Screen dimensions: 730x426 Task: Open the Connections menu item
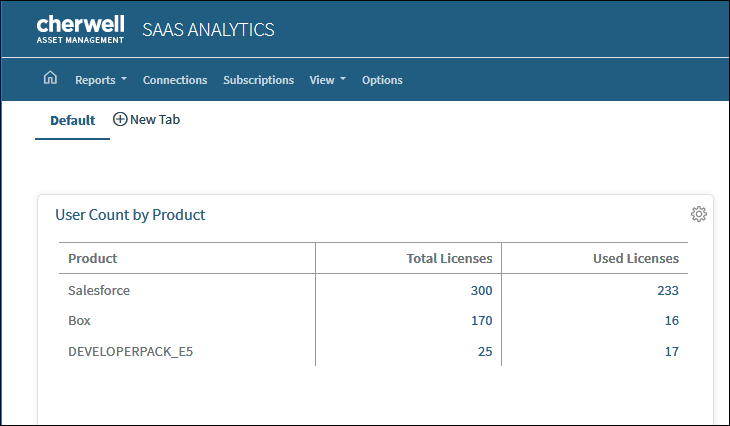175,80
